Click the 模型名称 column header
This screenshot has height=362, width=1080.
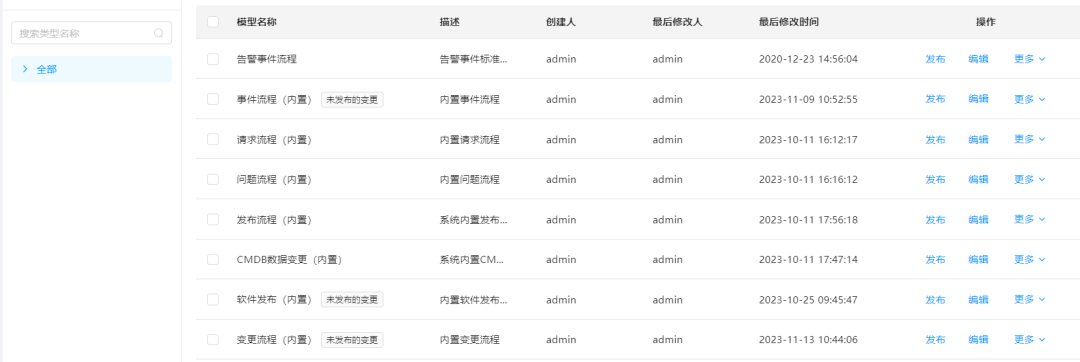(257, 22)
